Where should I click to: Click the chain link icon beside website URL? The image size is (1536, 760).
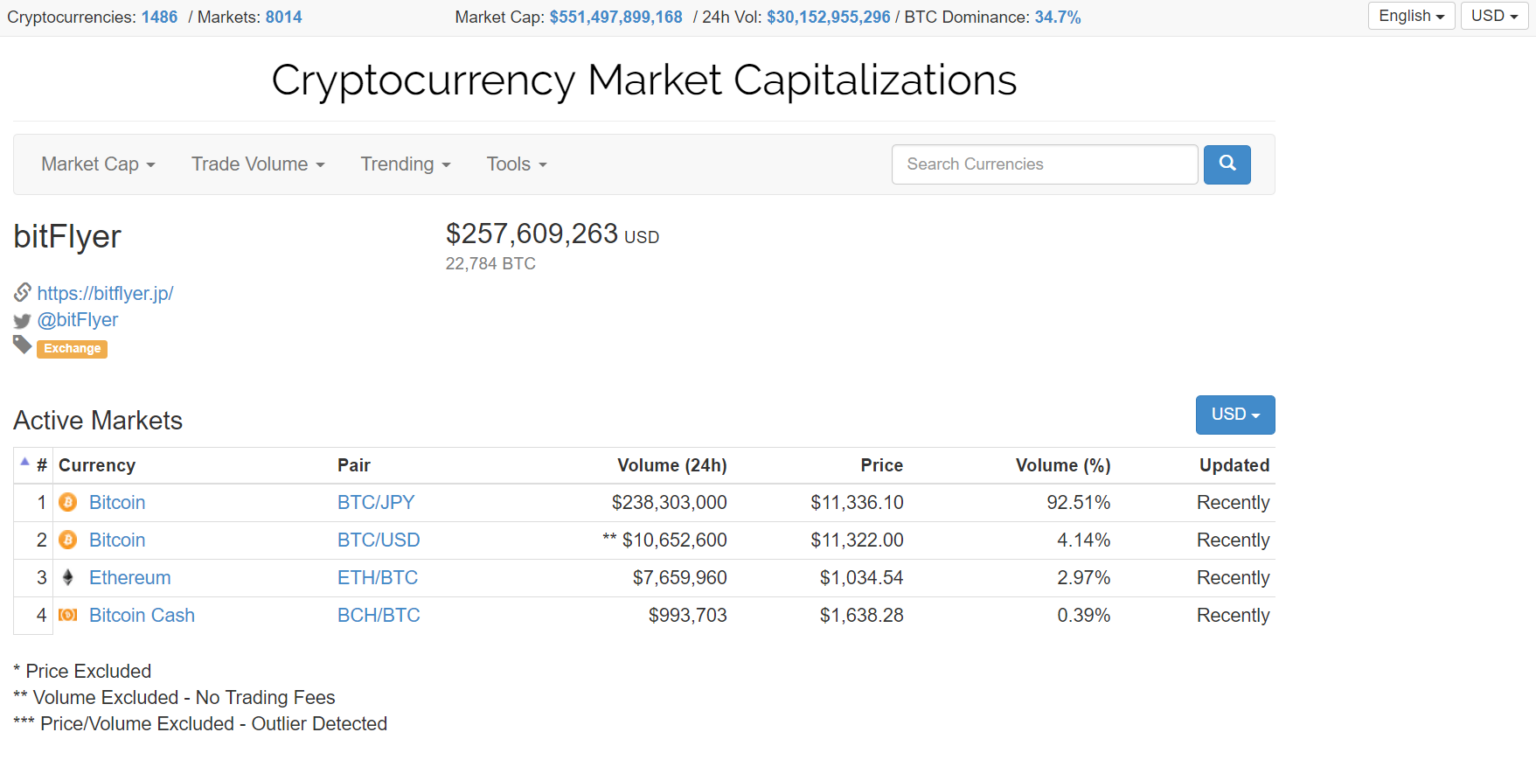[x=22, y=293]
